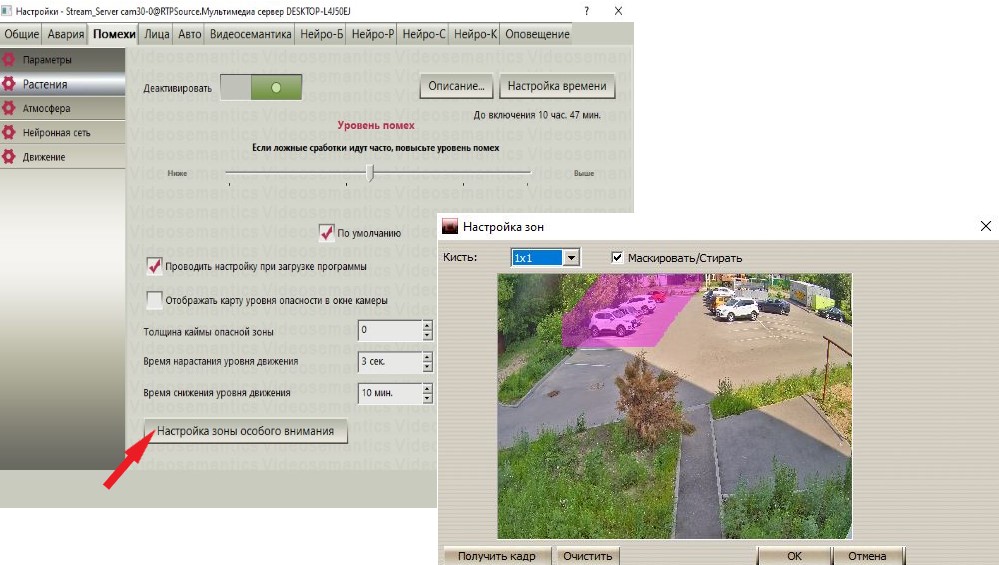Switch to the Авария tab
The width and height of the screenshot is (999, 565).
66,34
